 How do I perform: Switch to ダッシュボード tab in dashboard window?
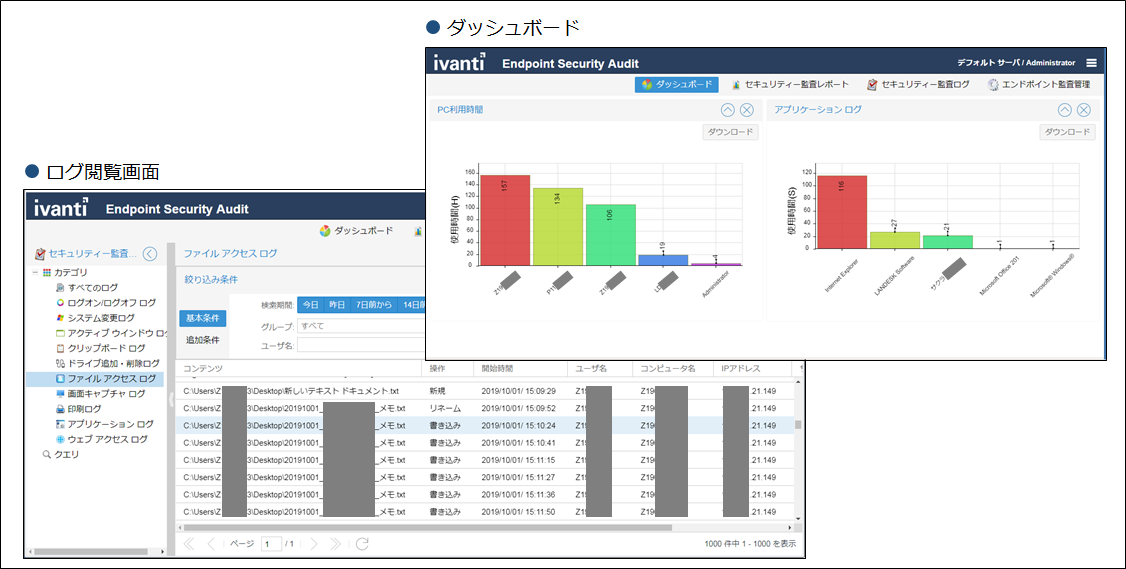tap(676, 85)
